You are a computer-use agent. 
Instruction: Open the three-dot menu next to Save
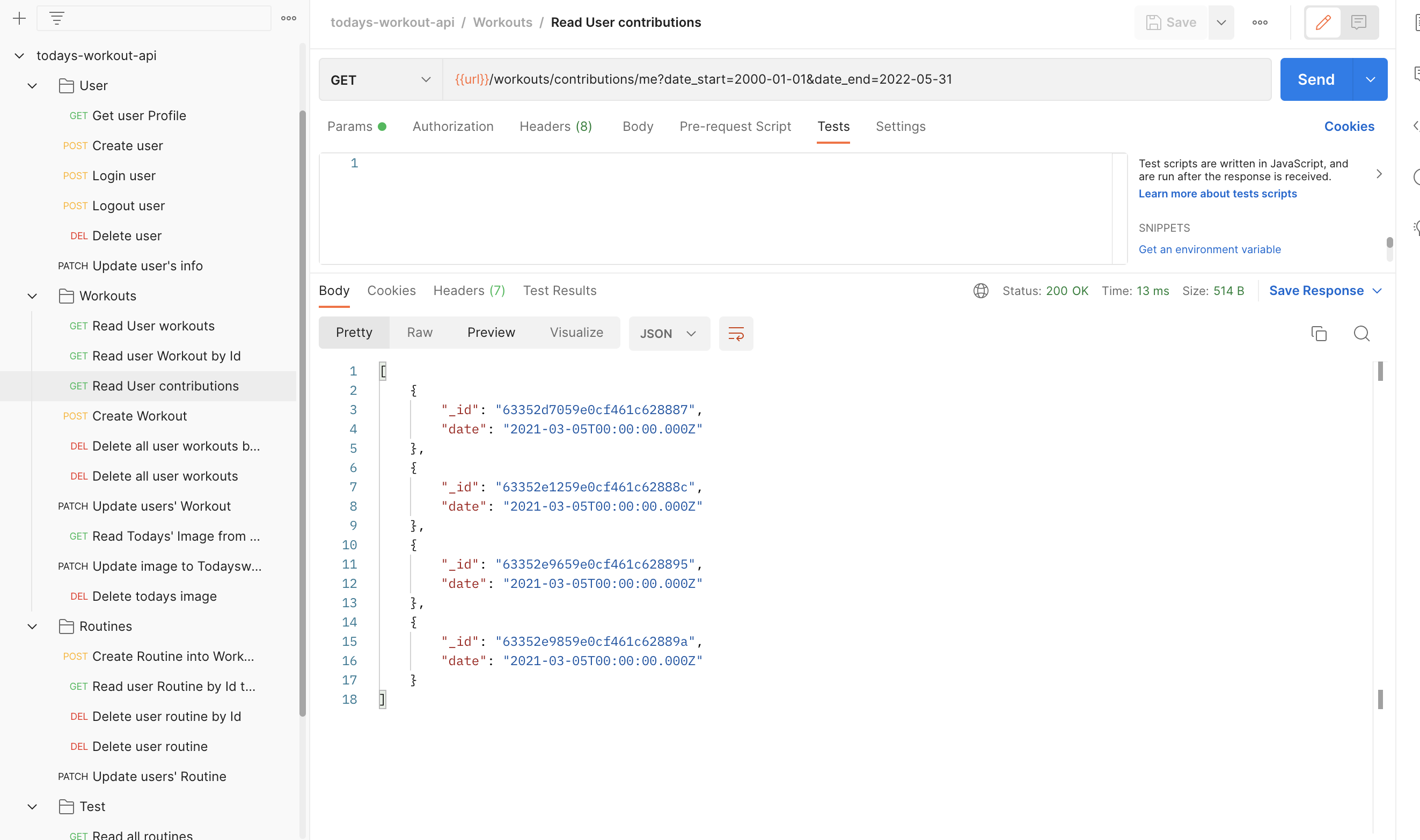tap(1259, 22)
